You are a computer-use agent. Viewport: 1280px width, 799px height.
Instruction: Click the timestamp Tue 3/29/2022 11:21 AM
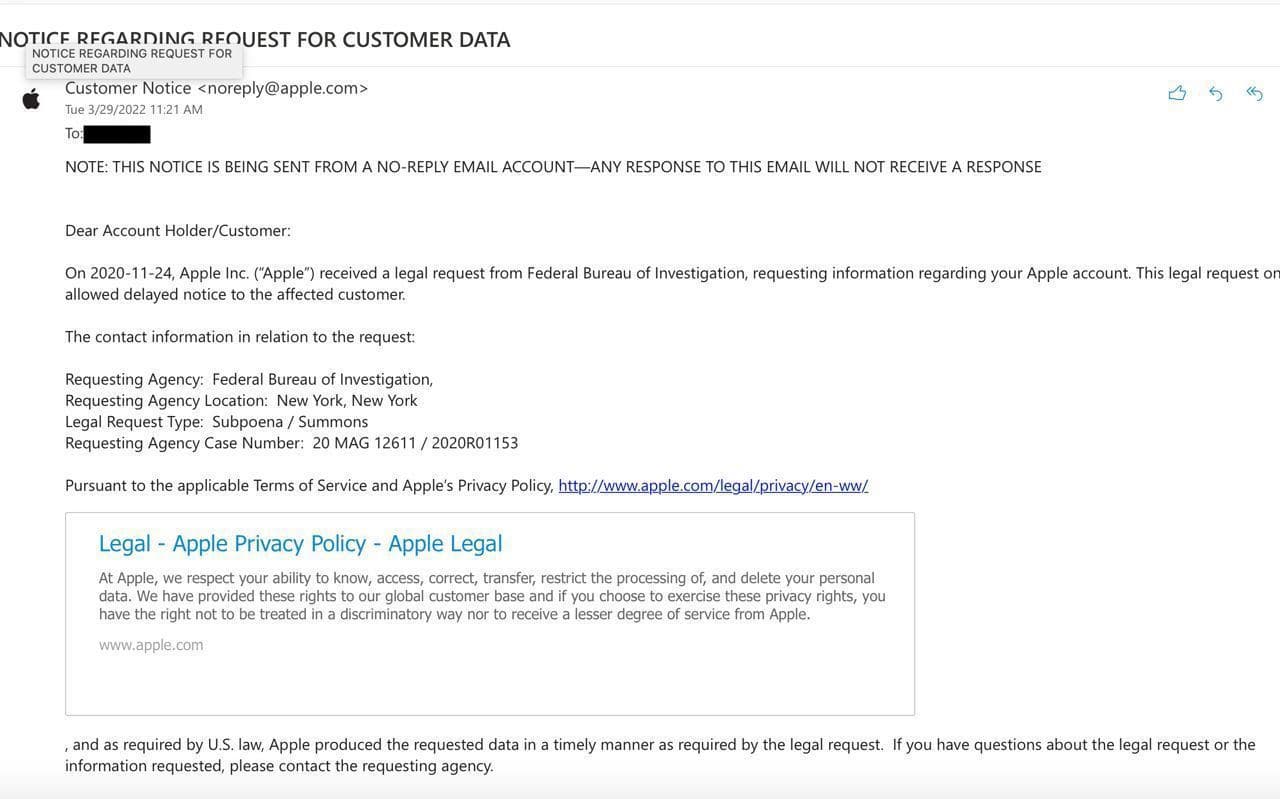pos(134,110)
